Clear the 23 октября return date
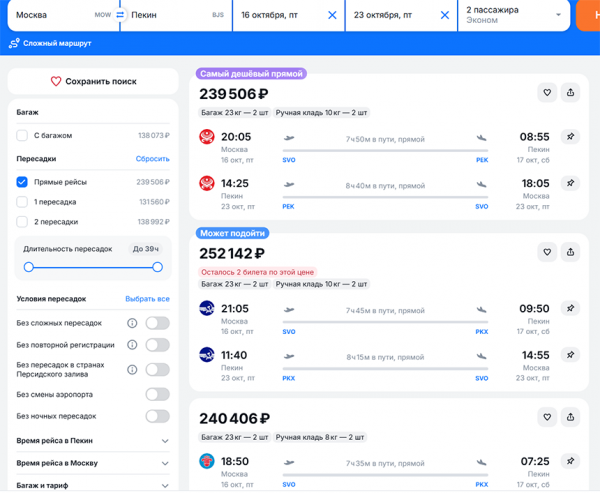Screen dimensions: 600x493 445,15
